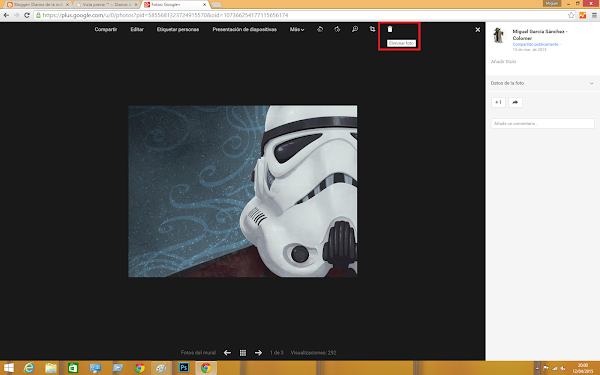Go to the previous photo arrow

coord(227,353)
